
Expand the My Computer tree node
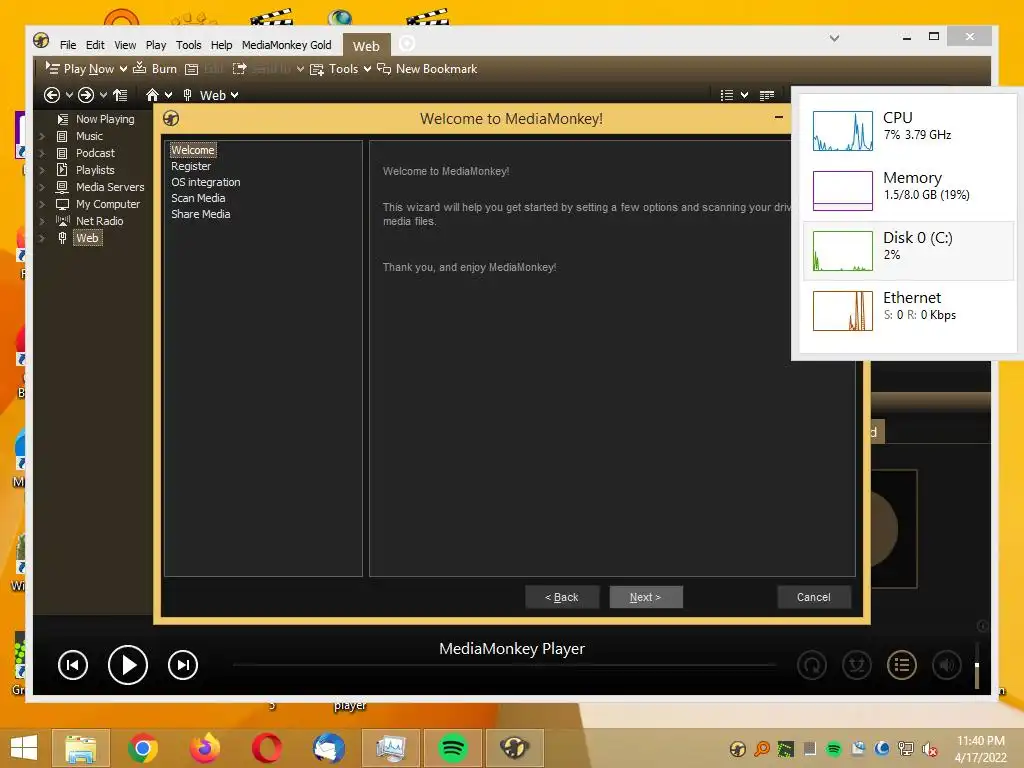click(42, 204)
